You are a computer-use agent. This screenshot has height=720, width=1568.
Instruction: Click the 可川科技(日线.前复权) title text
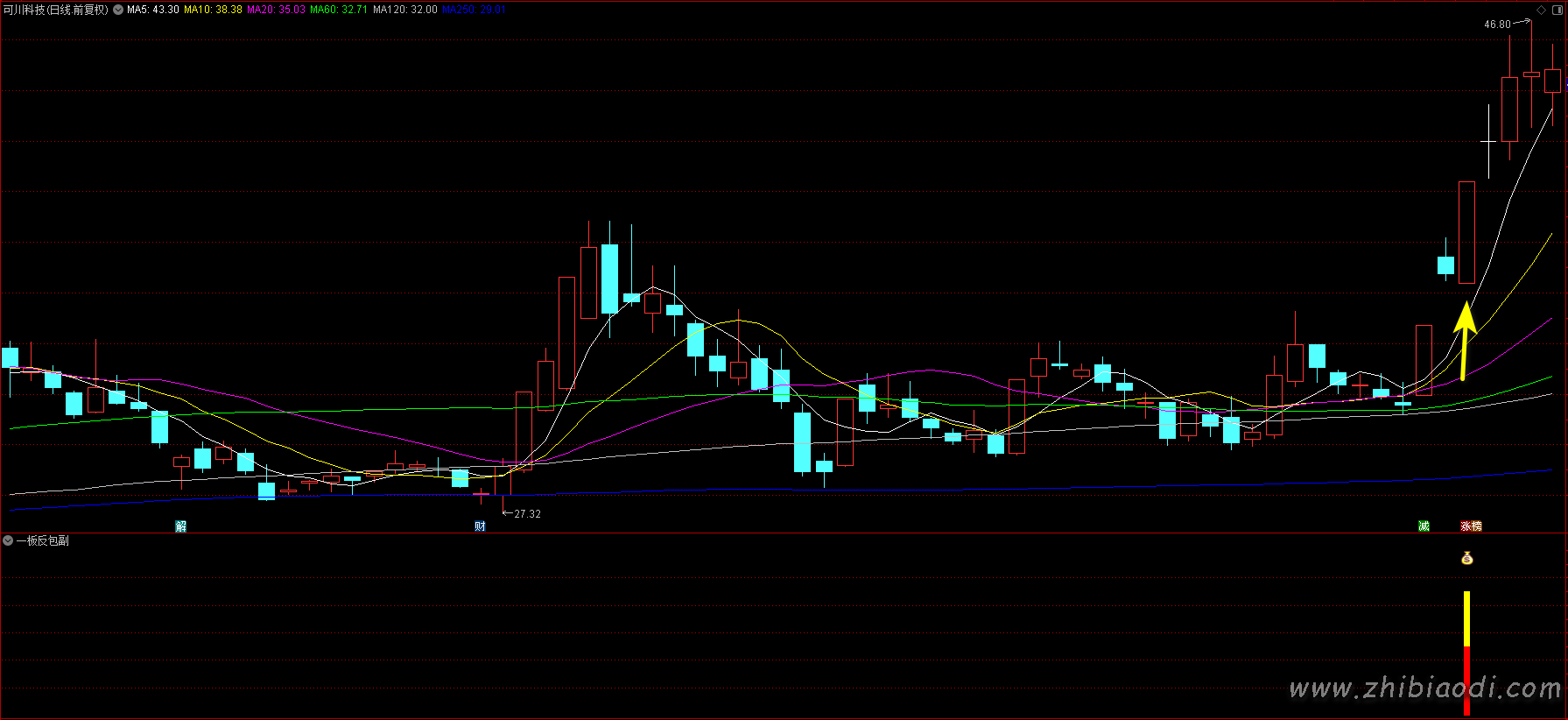point(56,10)
